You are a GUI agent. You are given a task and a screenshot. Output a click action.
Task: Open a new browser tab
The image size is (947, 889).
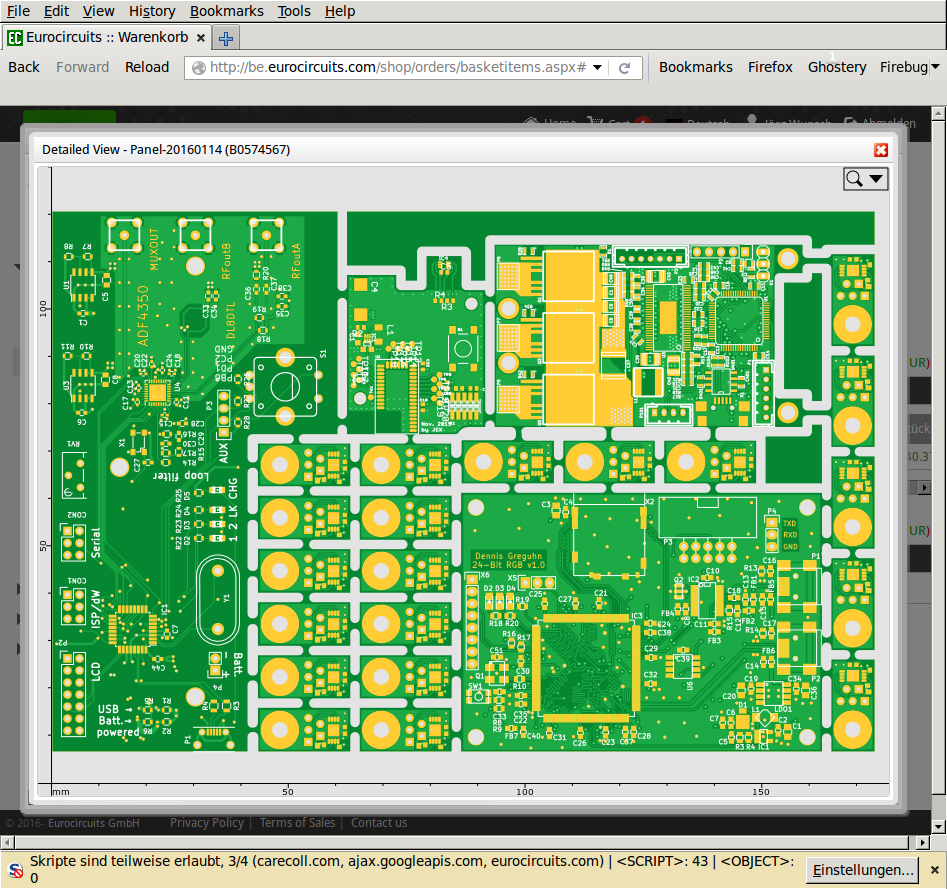click(226, 38)
